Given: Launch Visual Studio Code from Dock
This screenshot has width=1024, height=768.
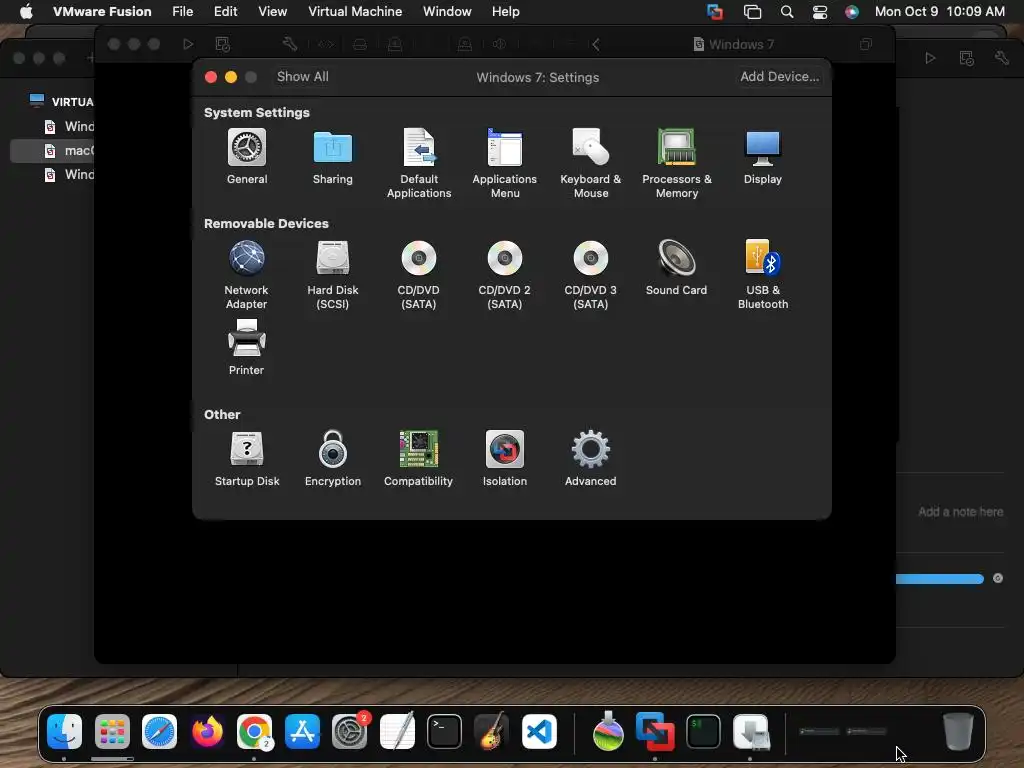Looking at the screenshot, I should [x=539, y=731].
